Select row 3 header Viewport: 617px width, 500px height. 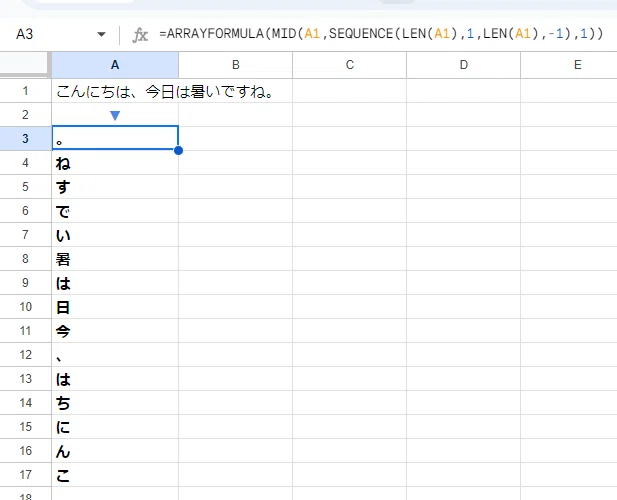click(26, 138)
